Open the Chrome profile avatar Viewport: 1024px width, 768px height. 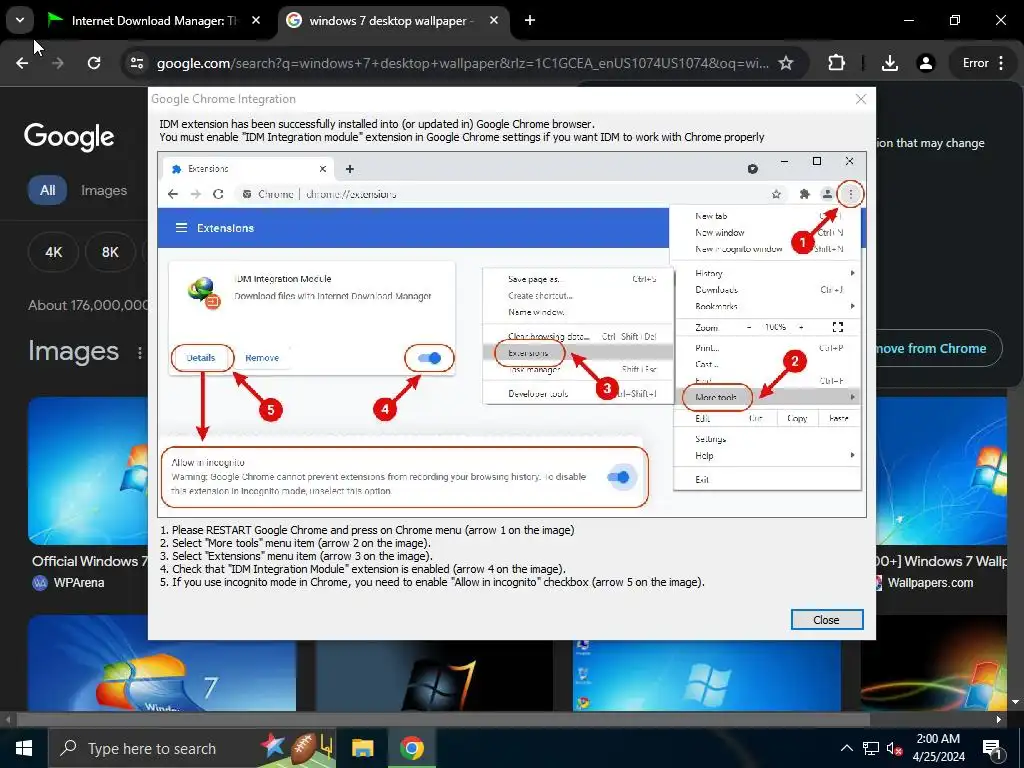925,63
